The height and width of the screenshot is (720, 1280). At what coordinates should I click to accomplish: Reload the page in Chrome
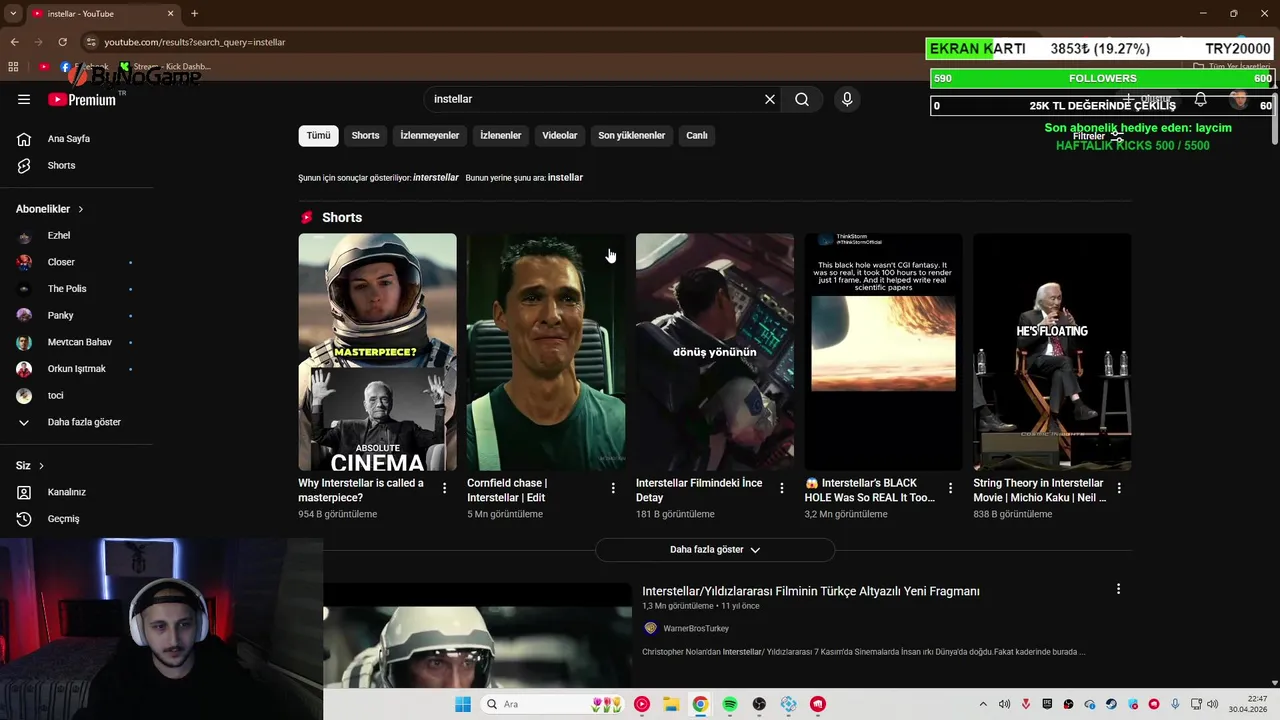pos(62,42)
